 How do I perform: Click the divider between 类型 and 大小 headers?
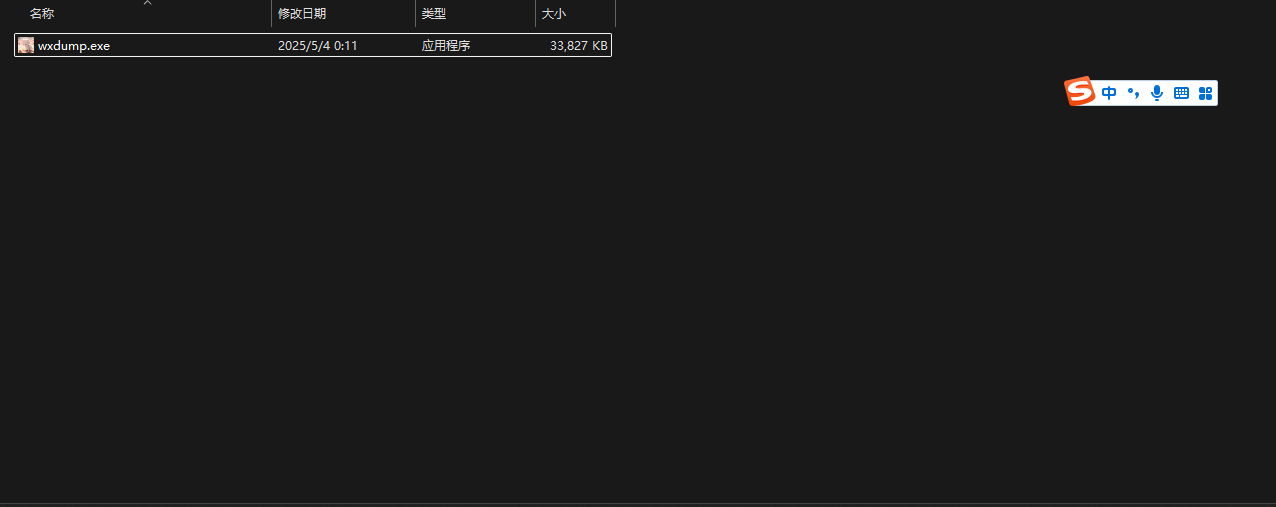[535, 13]
